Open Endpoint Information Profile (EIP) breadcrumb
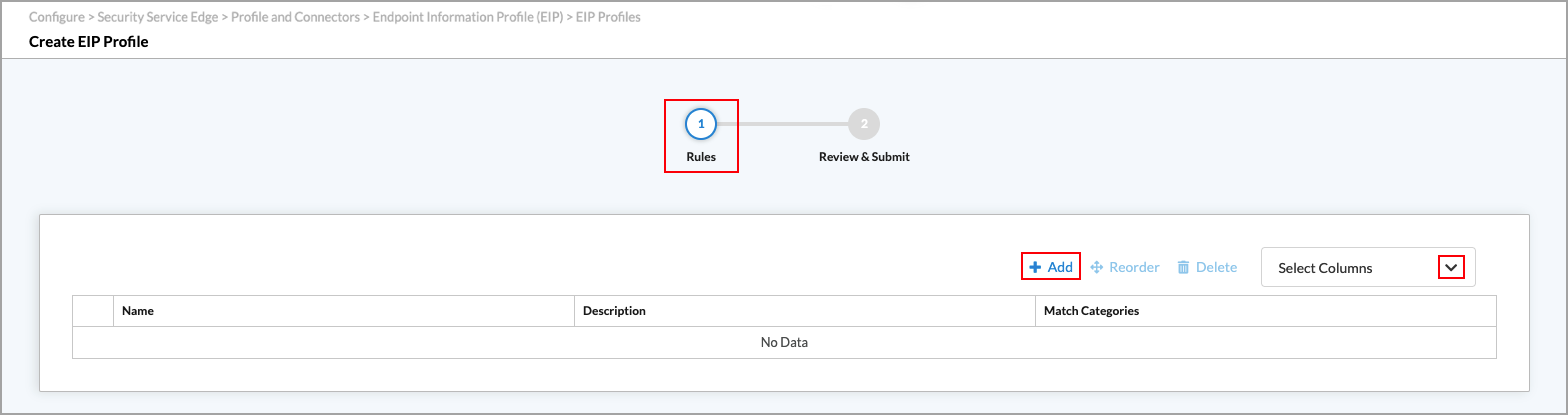 (468, 18)
